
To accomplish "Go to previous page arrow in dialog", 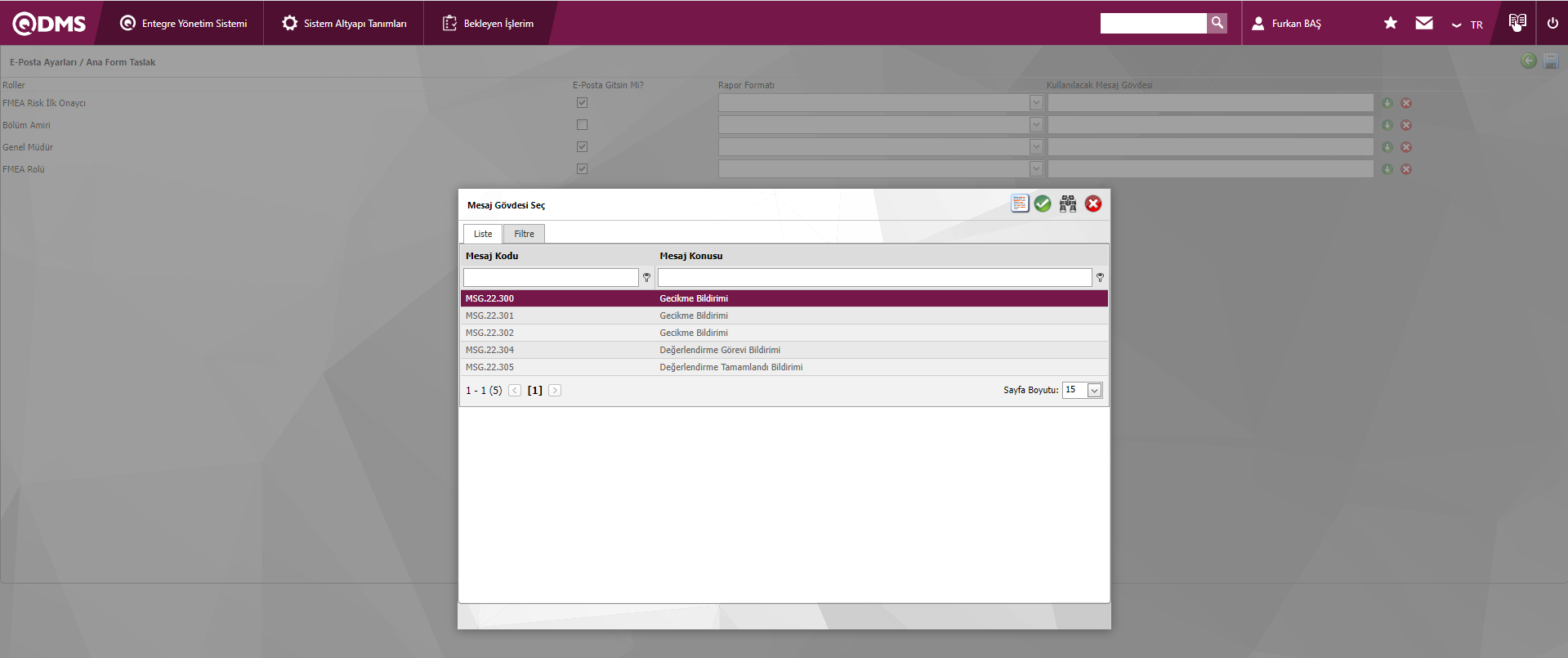I will pos(515,391).
